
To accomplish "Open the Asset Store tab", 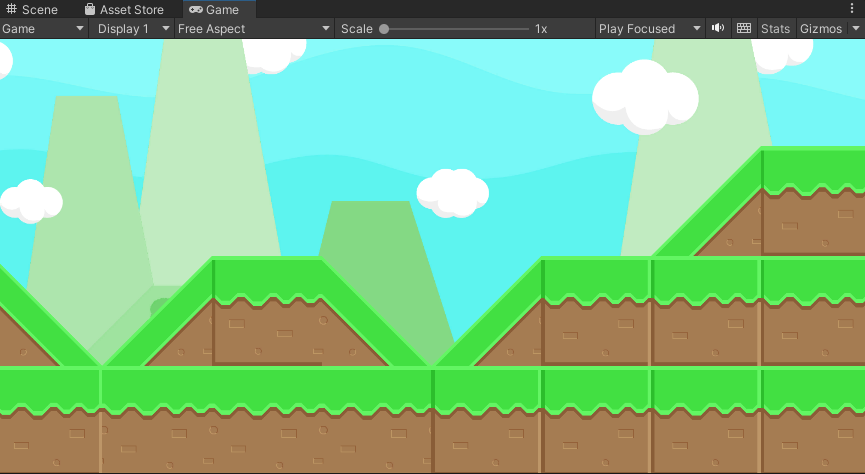I will (x=124, y=9).
